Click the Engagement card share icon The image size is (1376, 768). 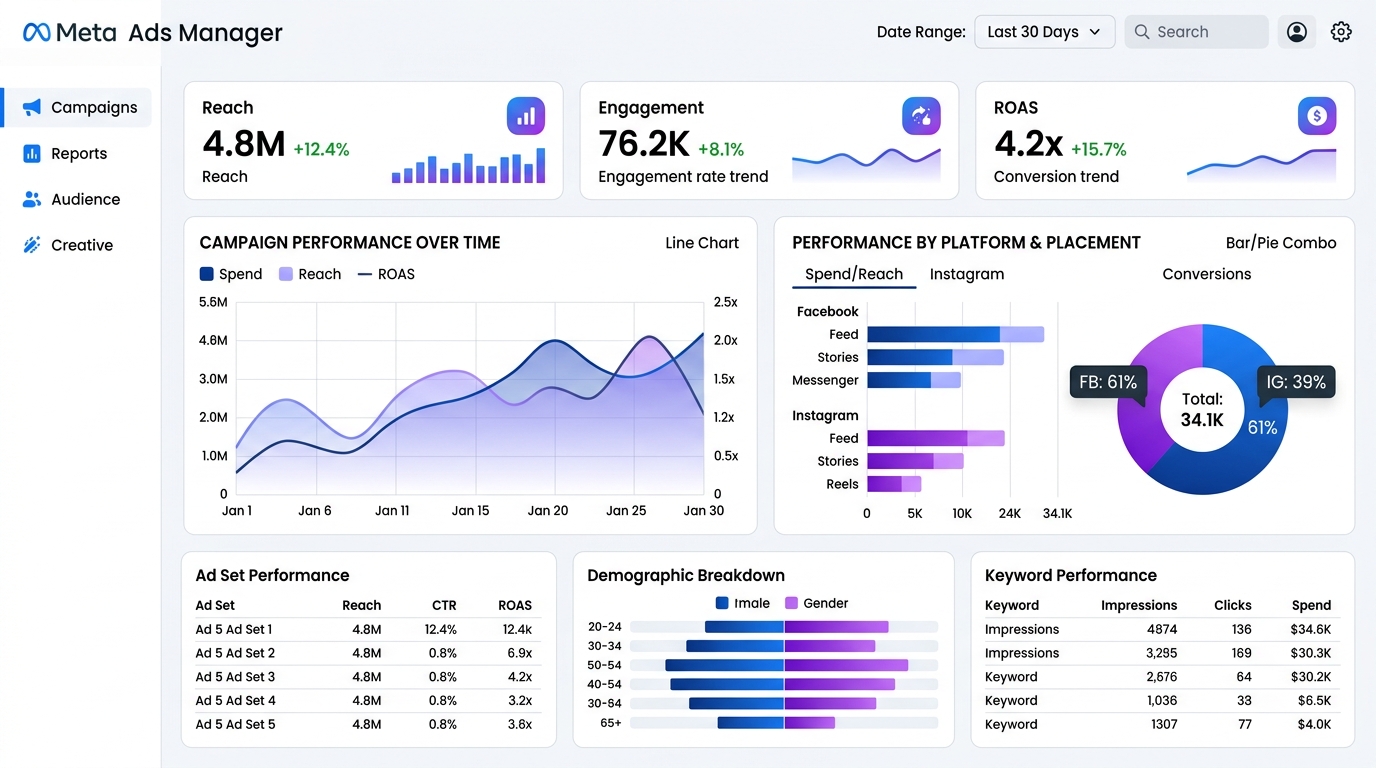click(921, 116)
